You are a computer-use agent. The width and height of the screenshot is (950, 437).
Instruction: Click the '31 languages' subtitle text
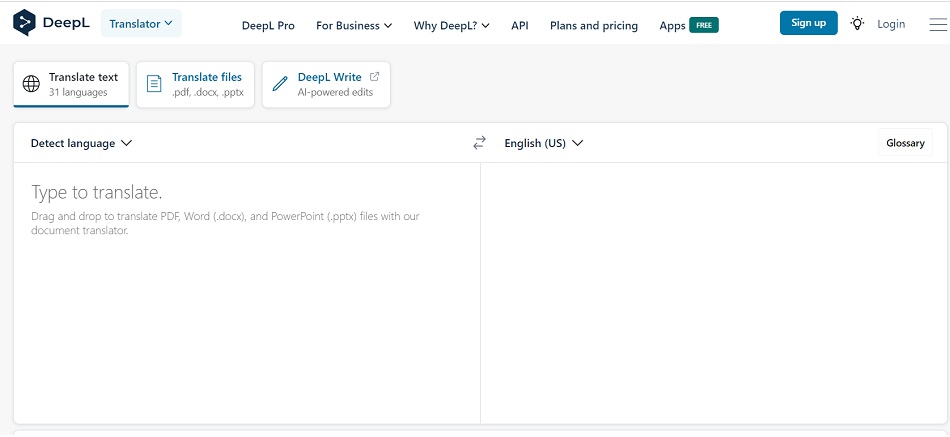pos(78,93)
